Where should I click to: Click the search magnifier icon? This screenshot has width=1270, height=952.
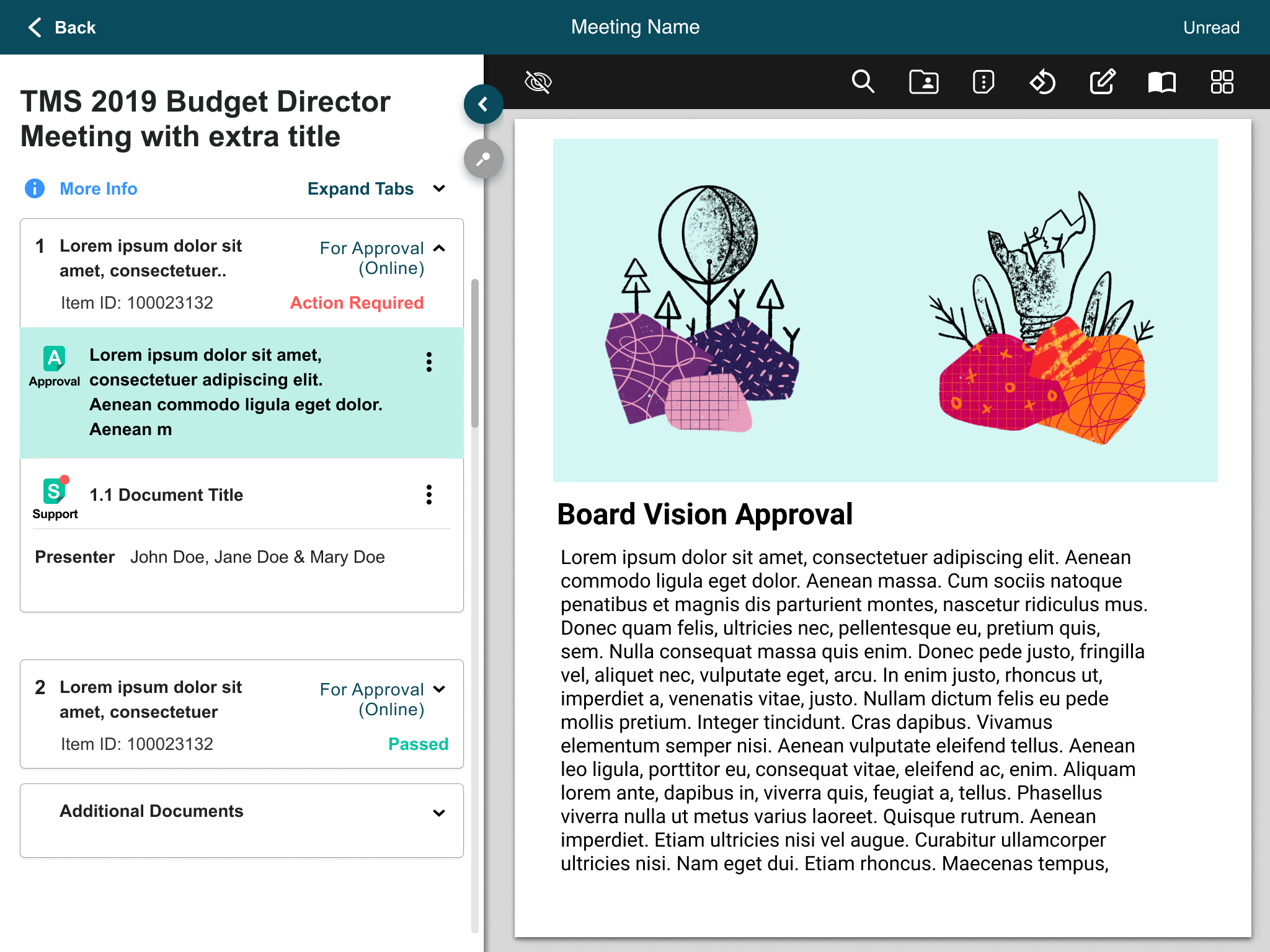tap(863, 82)
